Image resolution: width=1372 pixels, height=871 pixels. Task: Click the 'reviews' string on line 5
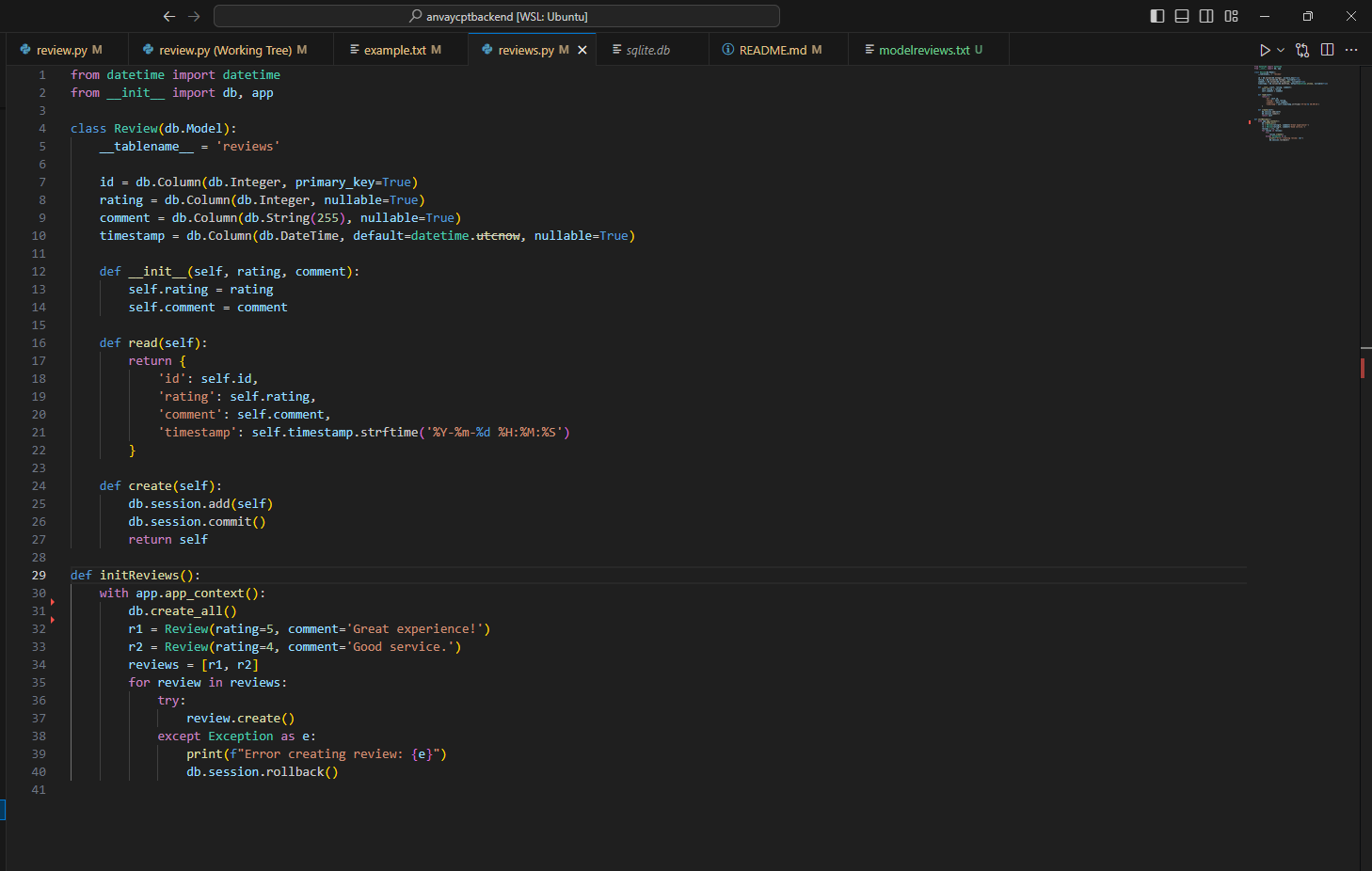pos(247,146)
